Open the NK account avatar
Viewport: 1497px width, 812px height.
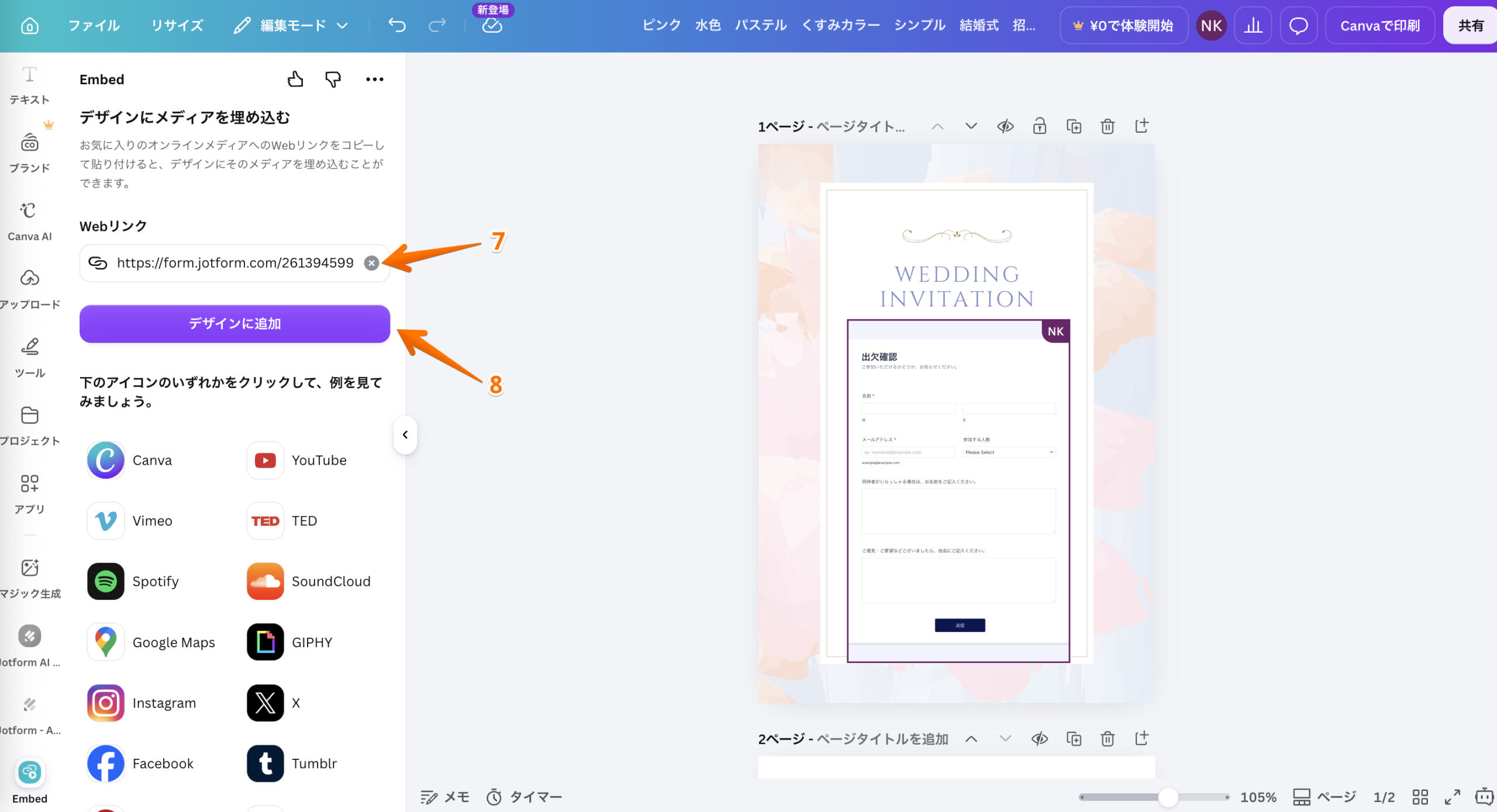(x=1211, y=26)
